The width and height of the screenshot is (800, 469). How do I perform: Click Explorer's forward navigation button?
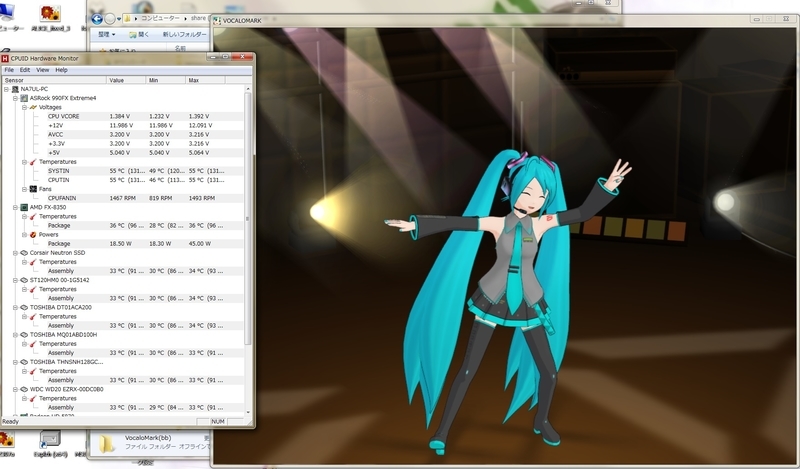pyautogui.click(x=110, y=19)
